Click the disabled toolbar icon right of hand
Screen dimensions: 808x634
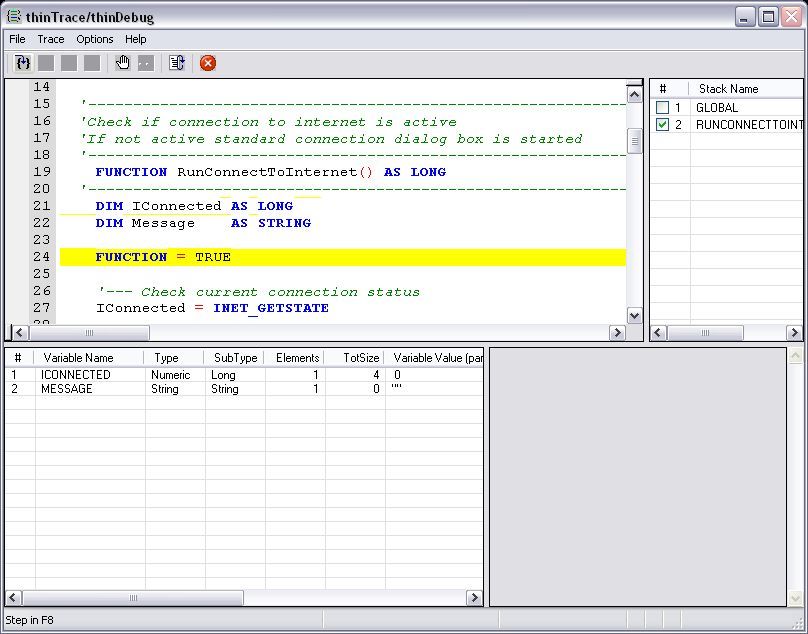146,63
